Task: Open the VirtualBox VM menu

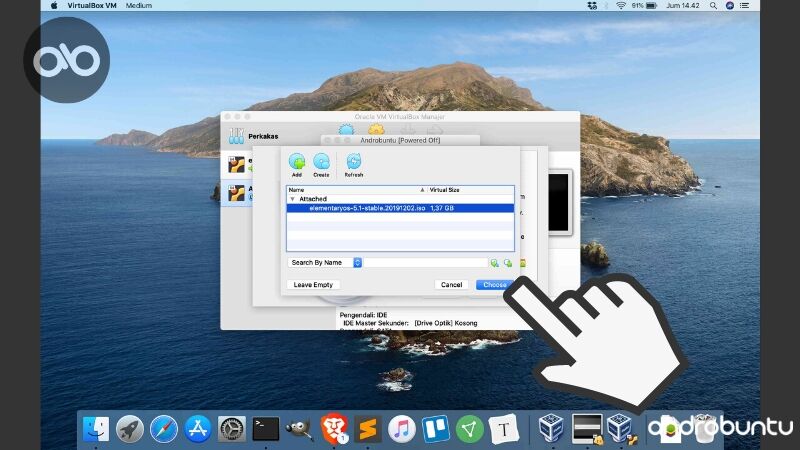Action: pos(92,6)
